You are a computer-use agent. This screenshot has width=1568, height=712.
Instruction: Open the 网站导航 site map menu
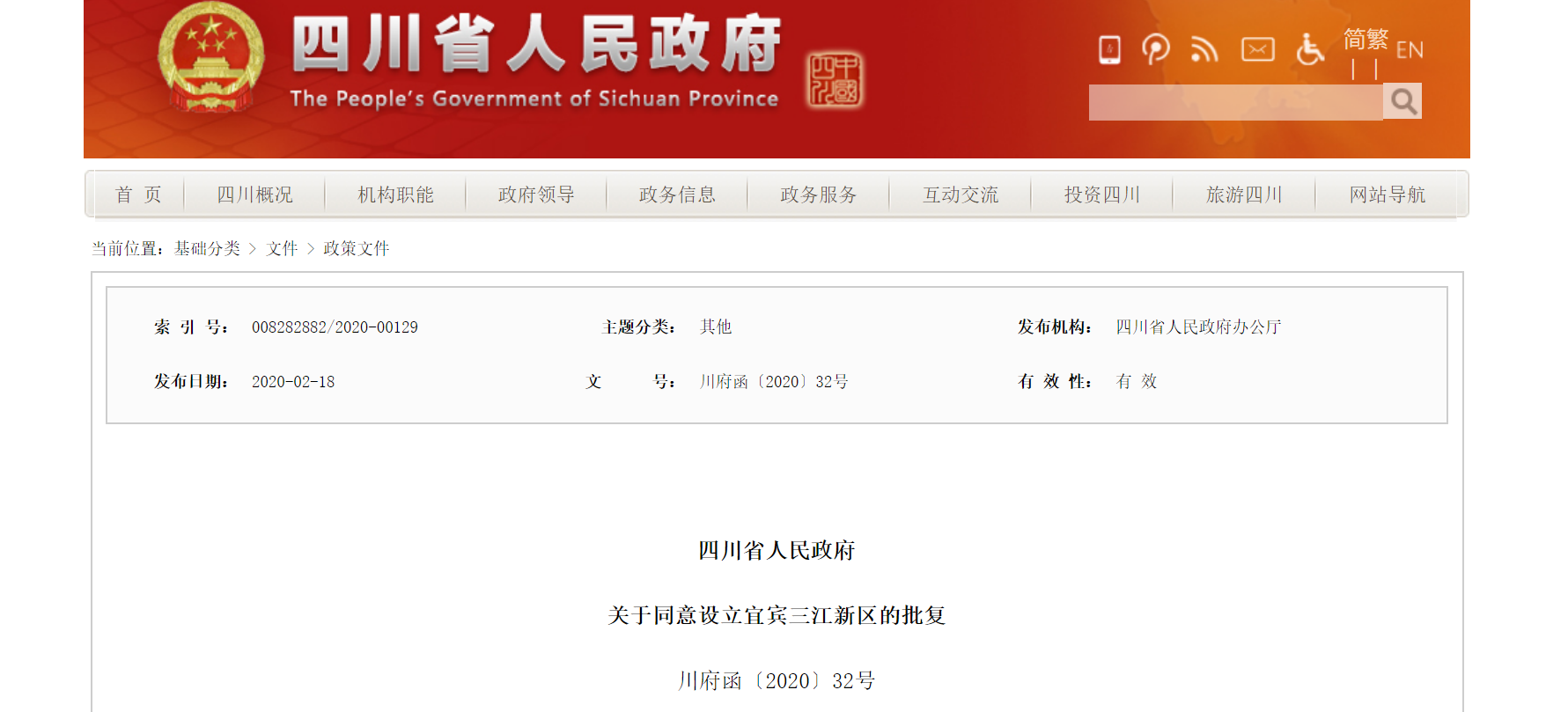click(1387, 195)
